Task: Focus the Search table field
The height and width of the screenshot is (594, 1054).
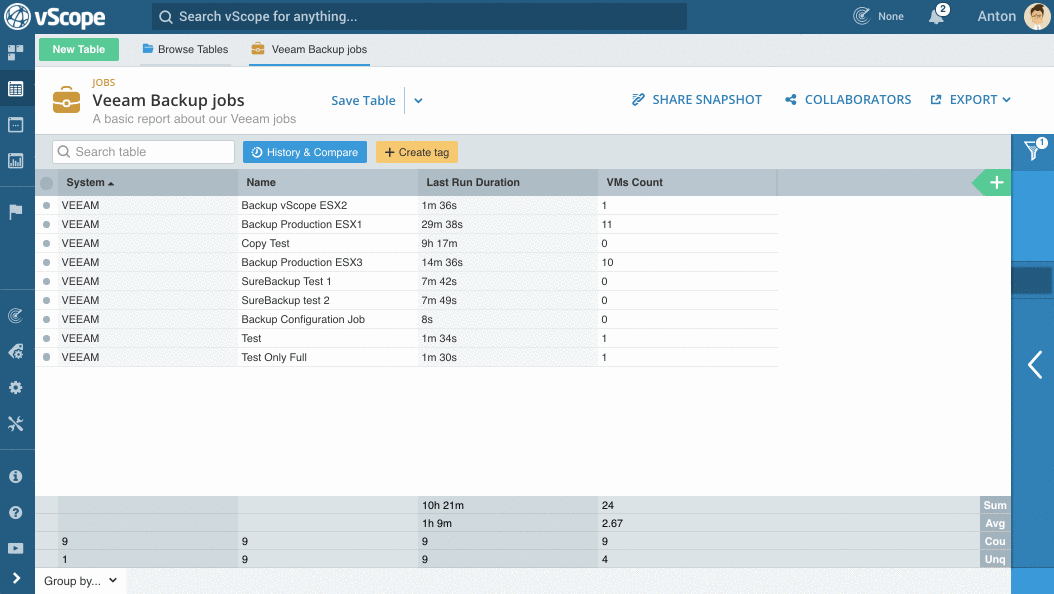Action: [x=143, y=152]
